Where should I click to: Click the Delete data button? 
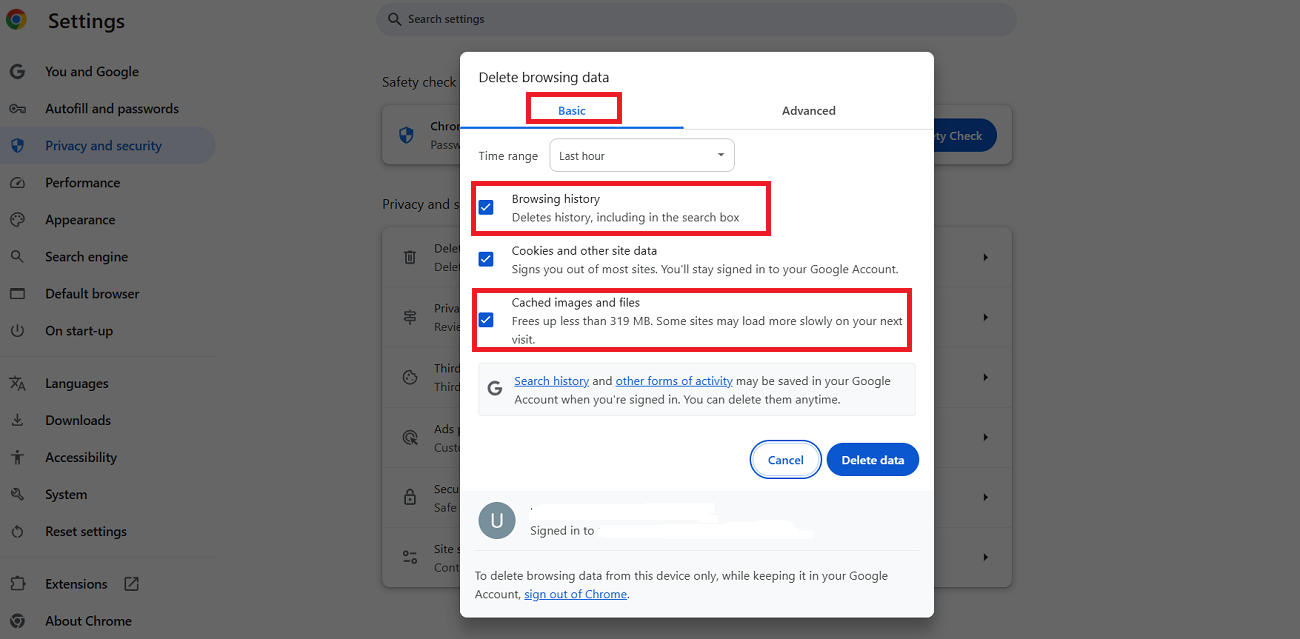pos(872,459)
